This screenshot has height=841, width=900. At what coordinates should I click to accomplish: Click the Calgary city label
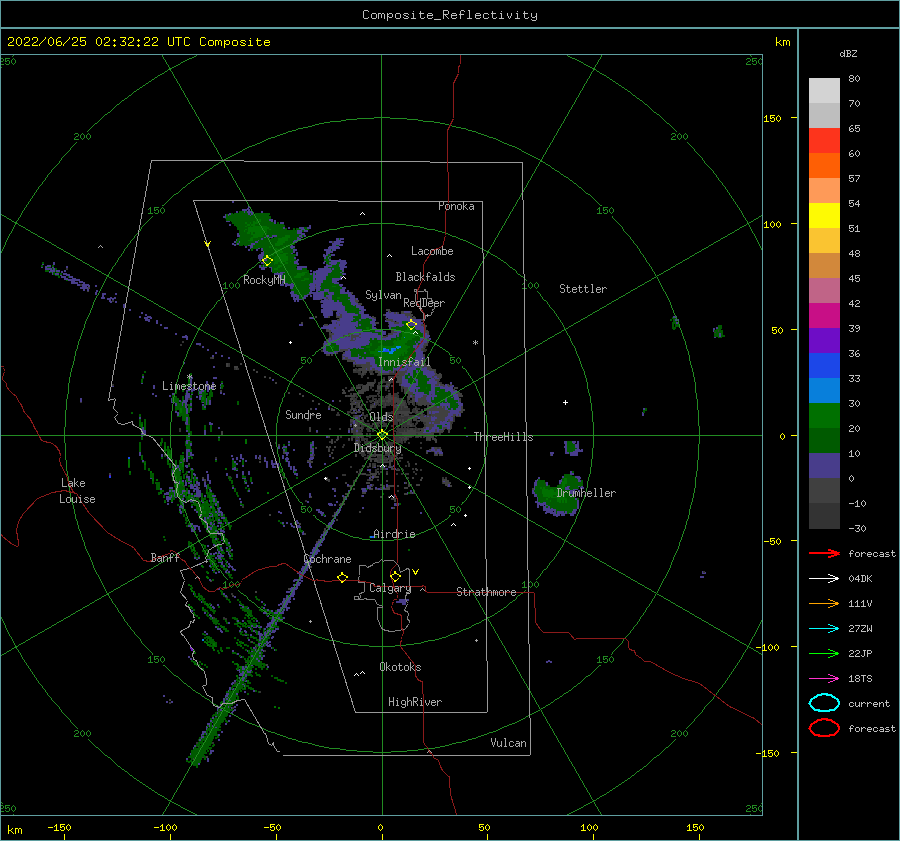(x=390, y=588)
